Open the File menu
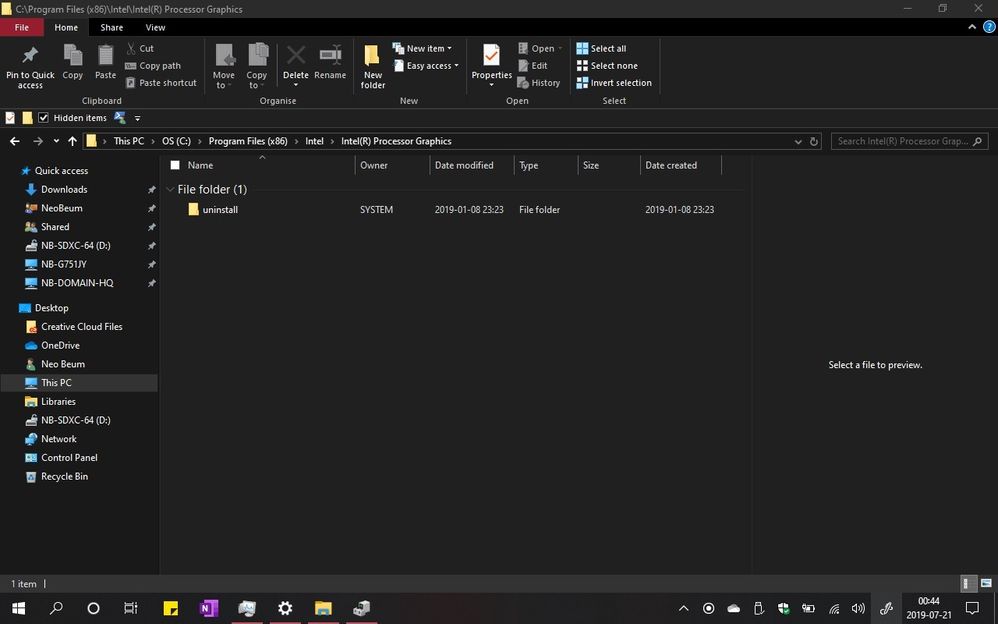This screenshot has height=624, width=998. [x=22, y=27]
